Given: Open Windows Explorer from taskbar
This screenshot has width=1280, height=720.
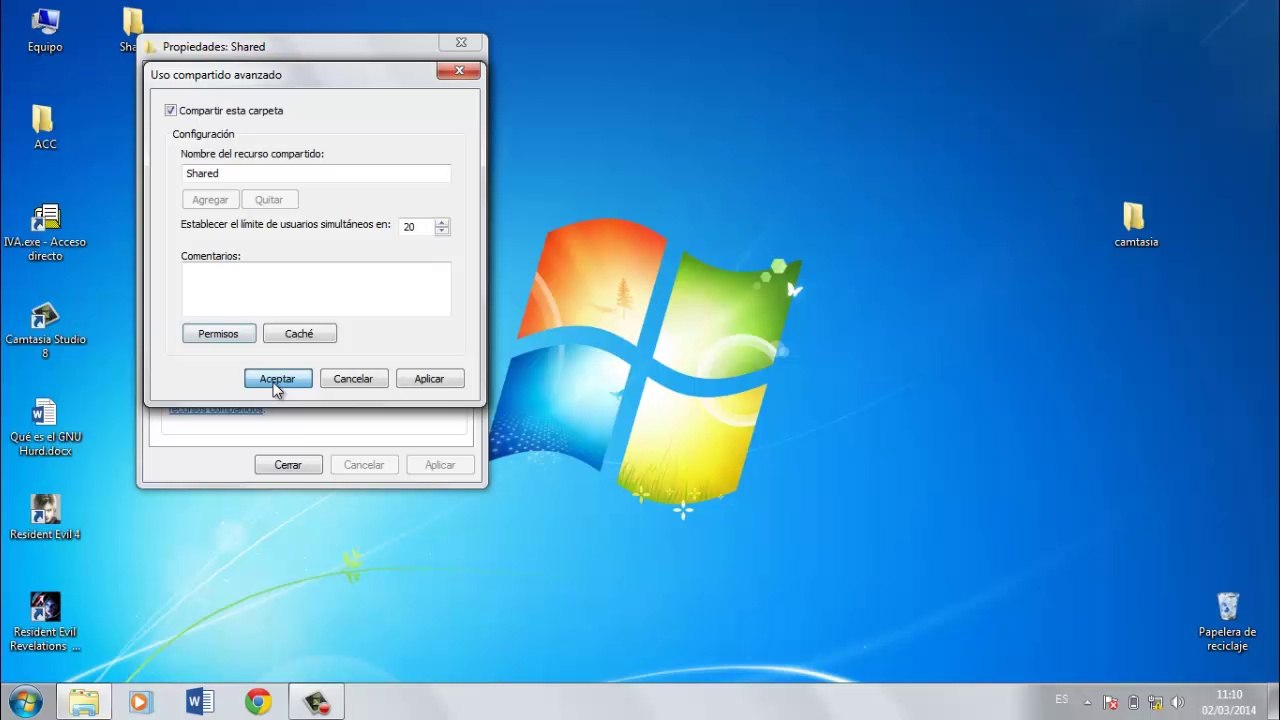Looking at the screenshot, I should pos(84,701).
